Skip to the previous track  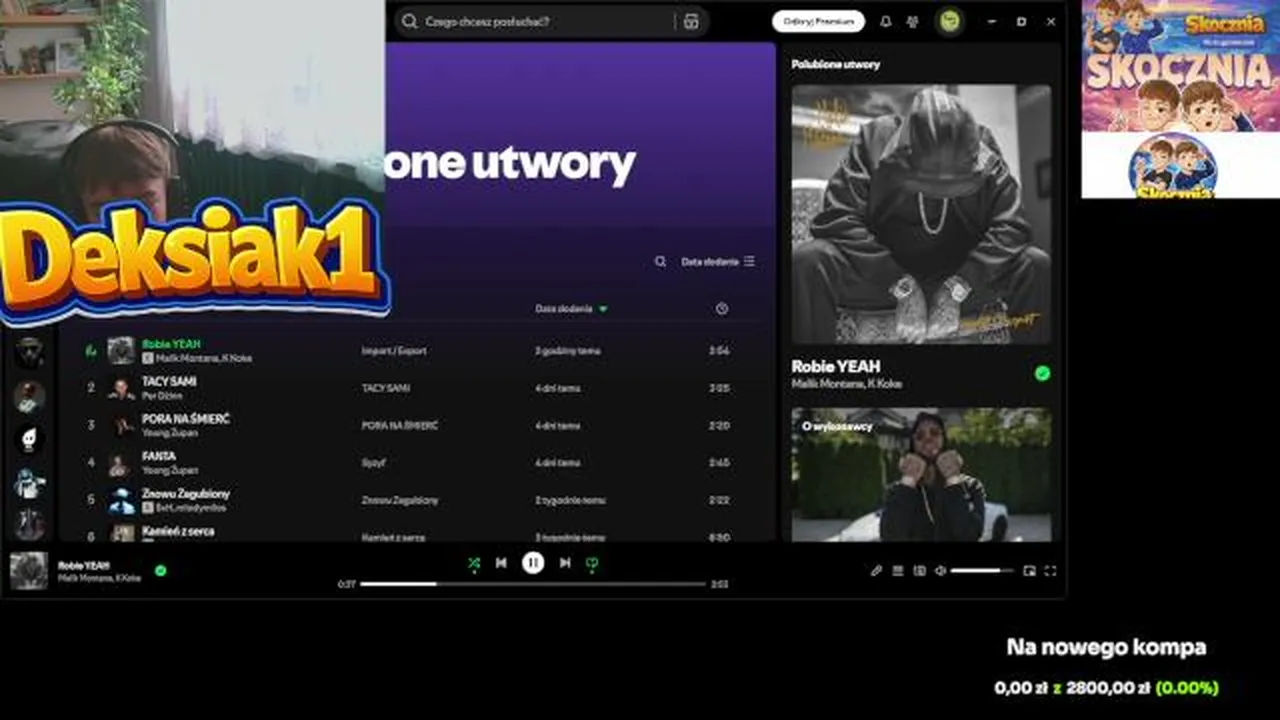501,563
